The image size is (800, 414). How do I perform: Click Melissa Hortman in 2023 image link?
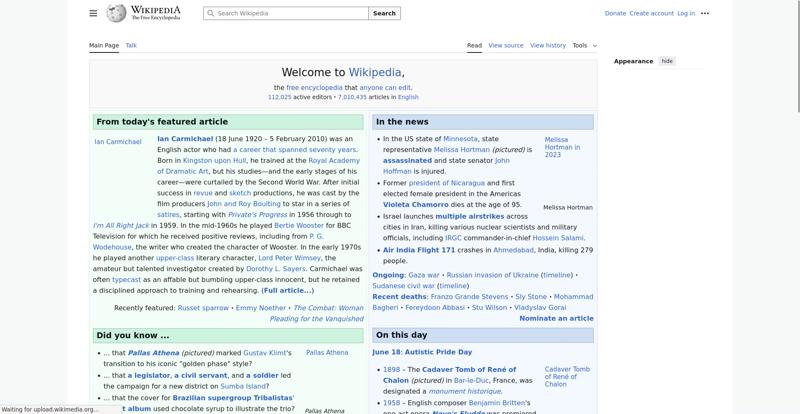click(x=562, y=147)
